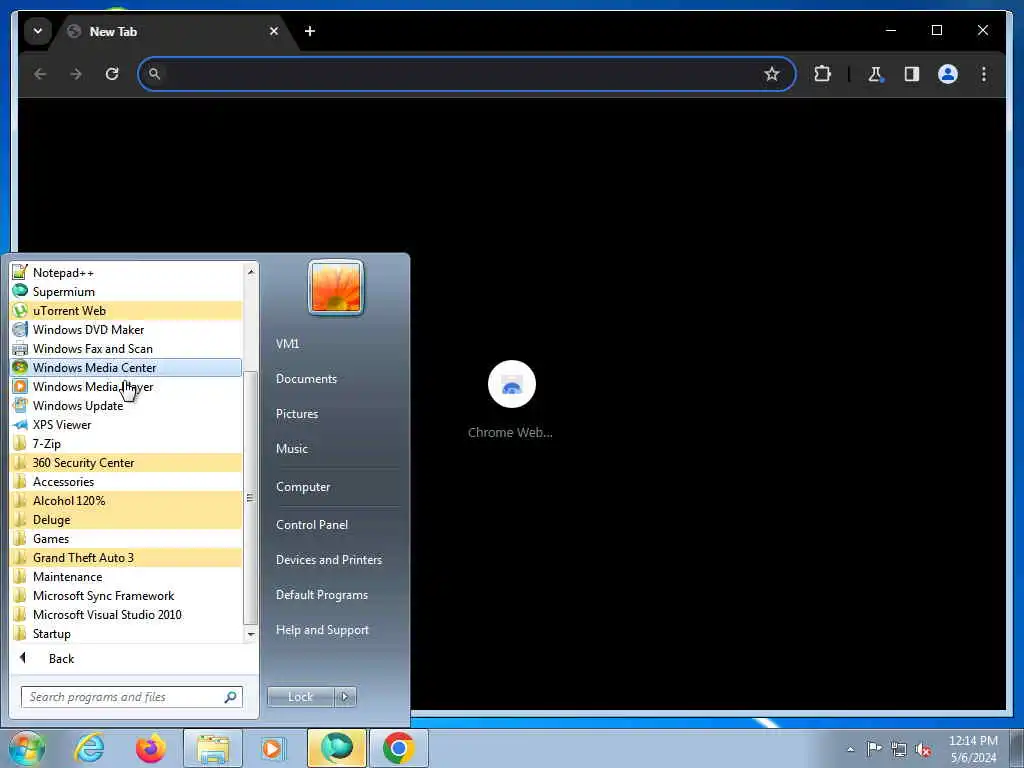Expand the Maintenance folder
The width and height of the screenshot is (1024, 768).
click(126, 577)
